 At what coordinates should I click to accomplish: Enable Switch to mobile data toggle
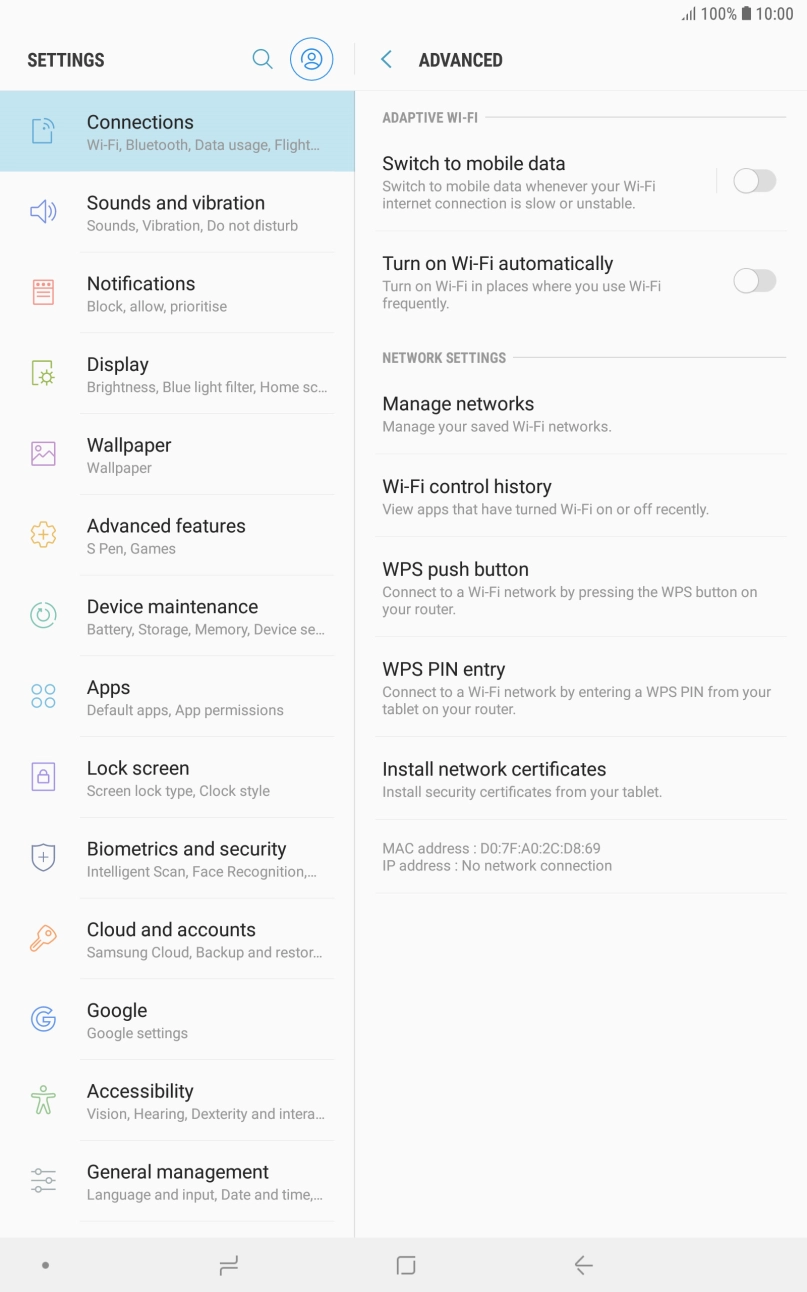[754, 181]
